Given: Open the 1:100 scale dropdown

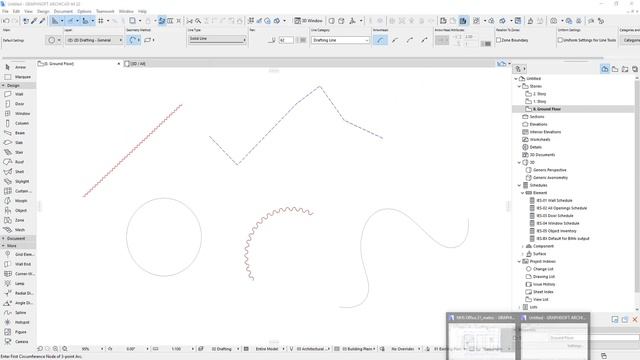Looking at the screenshot, I should tap(193, 349).
